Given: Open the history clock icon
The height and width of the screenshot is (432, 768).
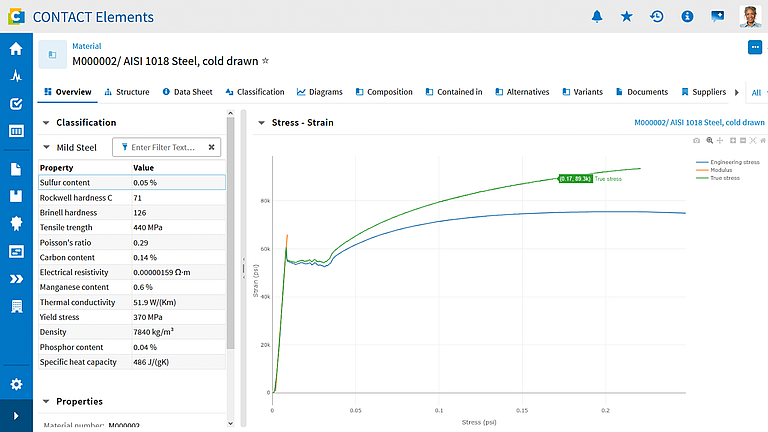Looking at the screenshot, I should pos(657,17).
